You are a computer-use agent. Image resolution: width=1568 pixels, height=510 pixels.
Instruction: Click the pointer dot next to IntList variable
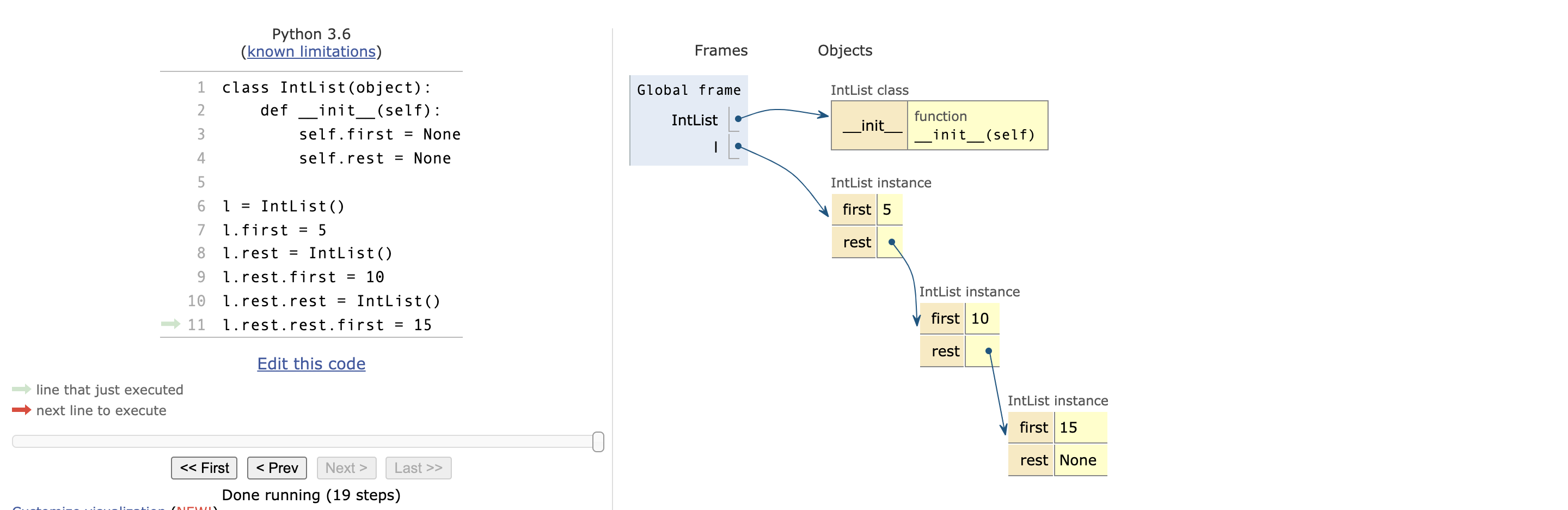pyautogui.click(x=738, y=119)
